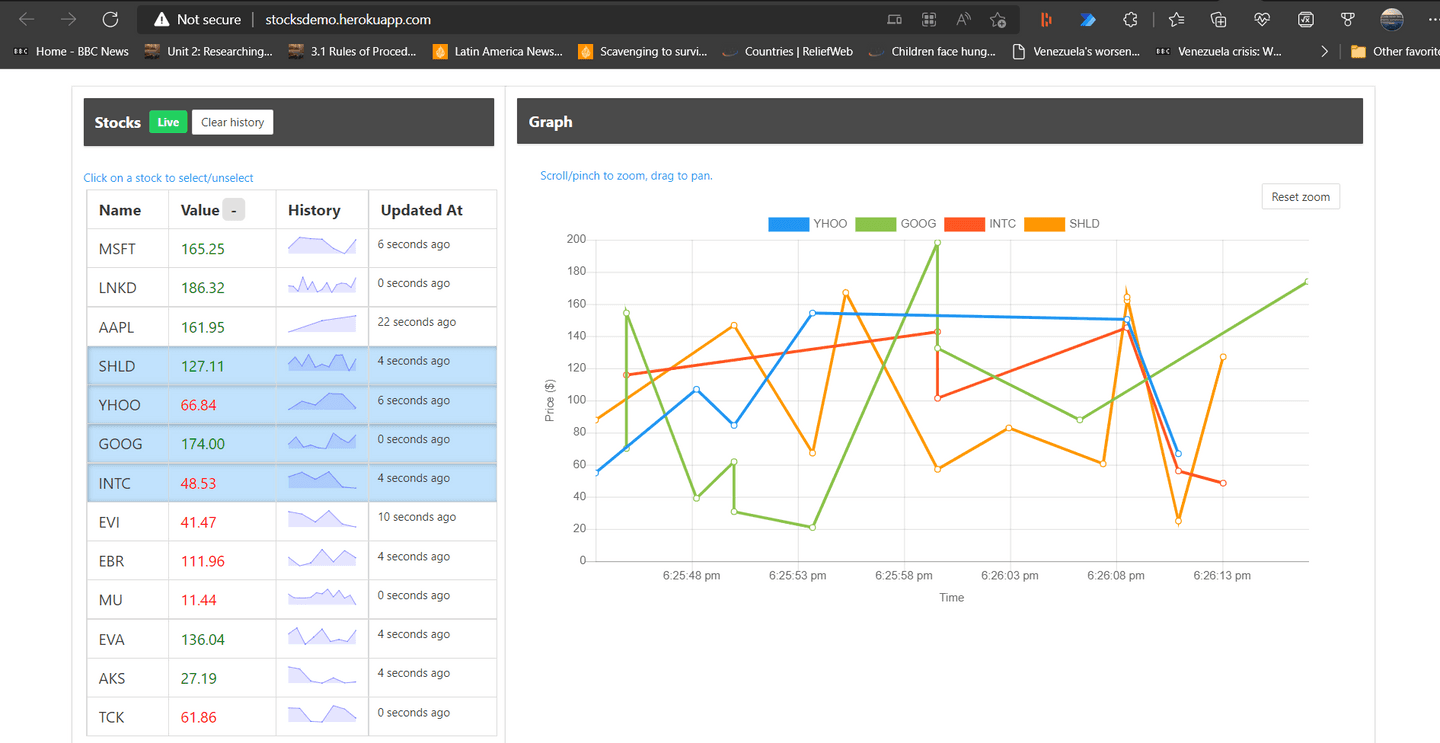Select the EVA stock row name

112,639
